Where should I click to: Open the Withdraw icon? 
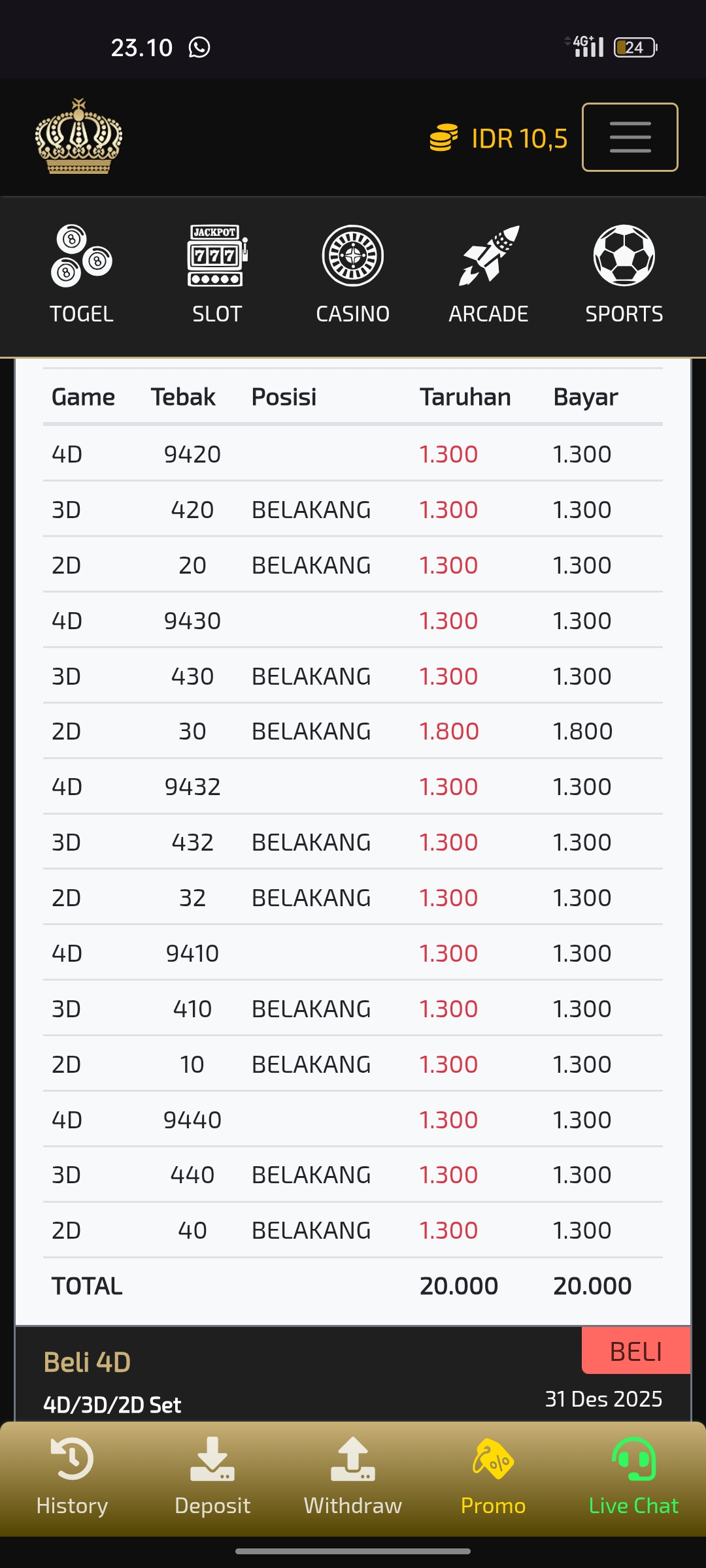click(353, 1460)
